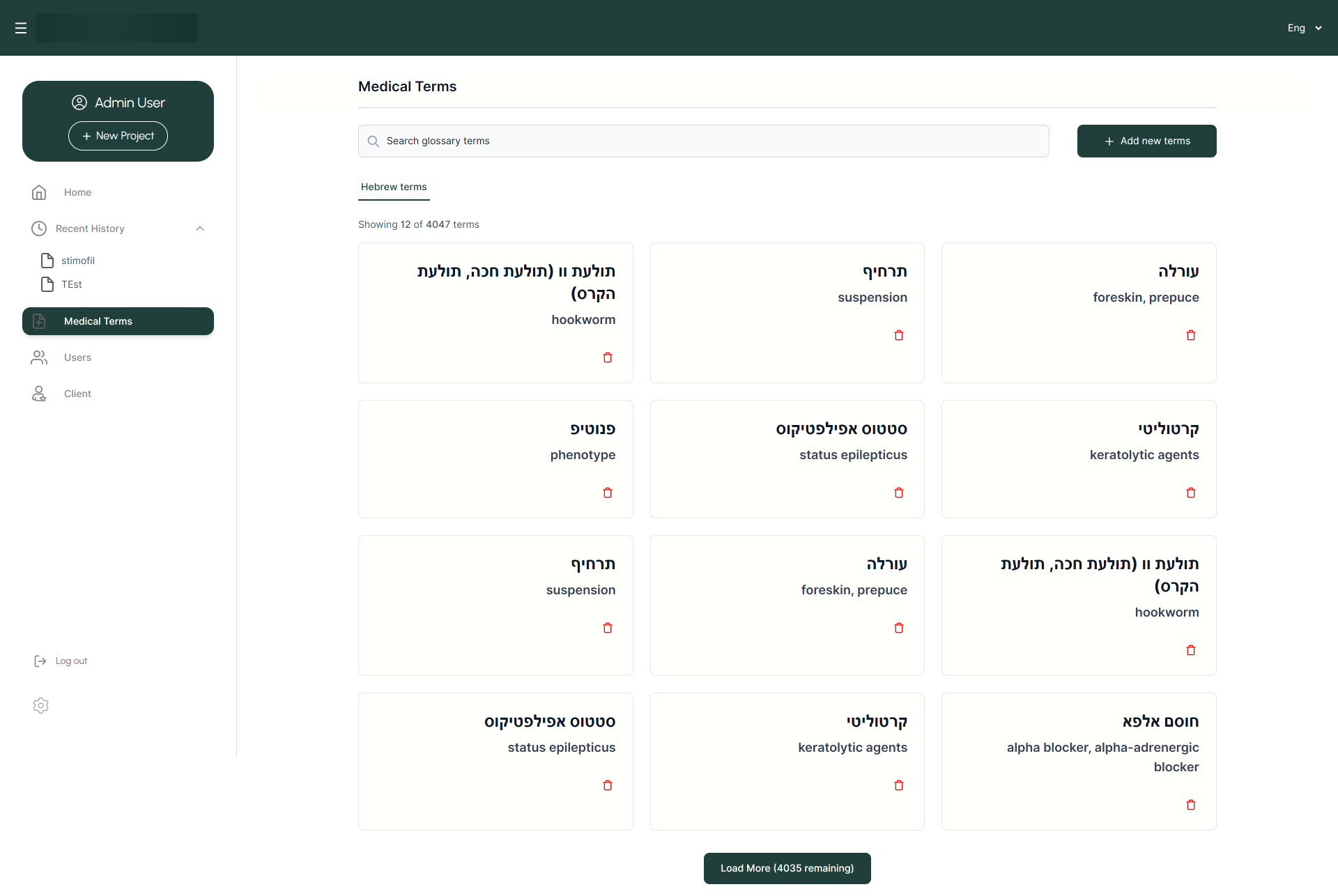
Task: Click the document icon next to TEst
Action: click(47, 284)
